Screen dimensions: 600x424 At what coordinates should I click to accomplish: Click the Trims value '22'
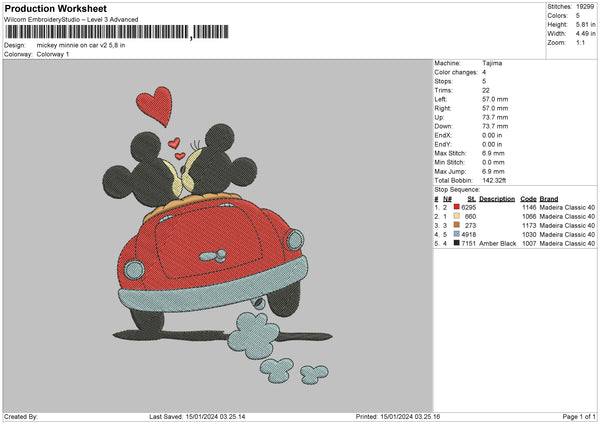pos(486,90)
